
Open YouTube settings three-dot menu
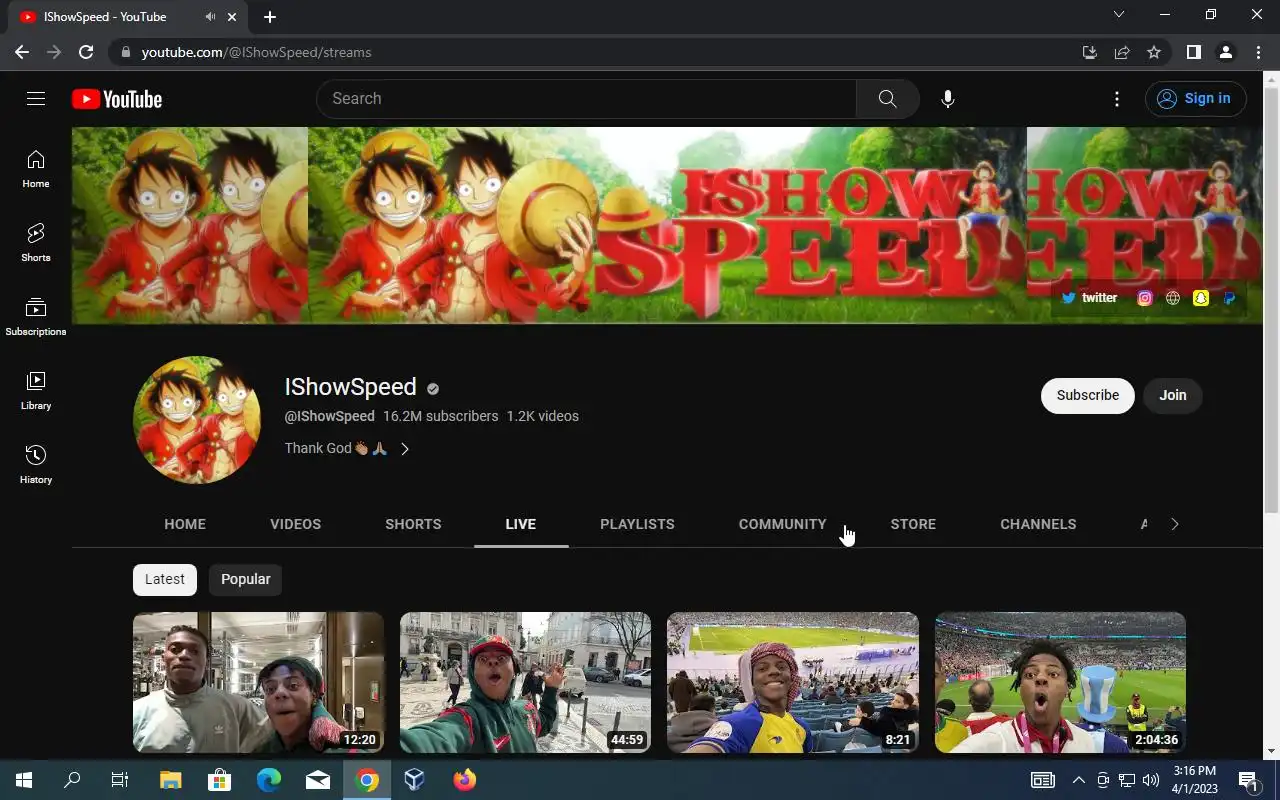tap(1117, 99)
